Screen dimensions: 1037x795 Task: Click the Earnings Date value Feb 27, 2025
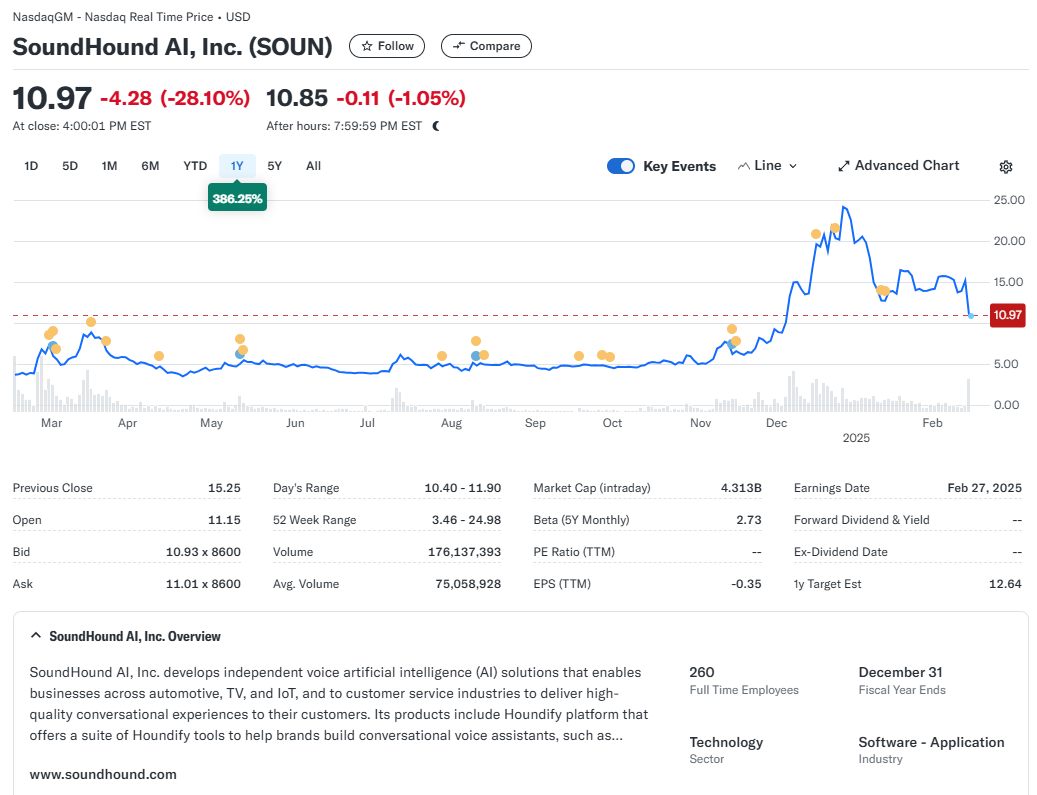(x=984, y=488)
